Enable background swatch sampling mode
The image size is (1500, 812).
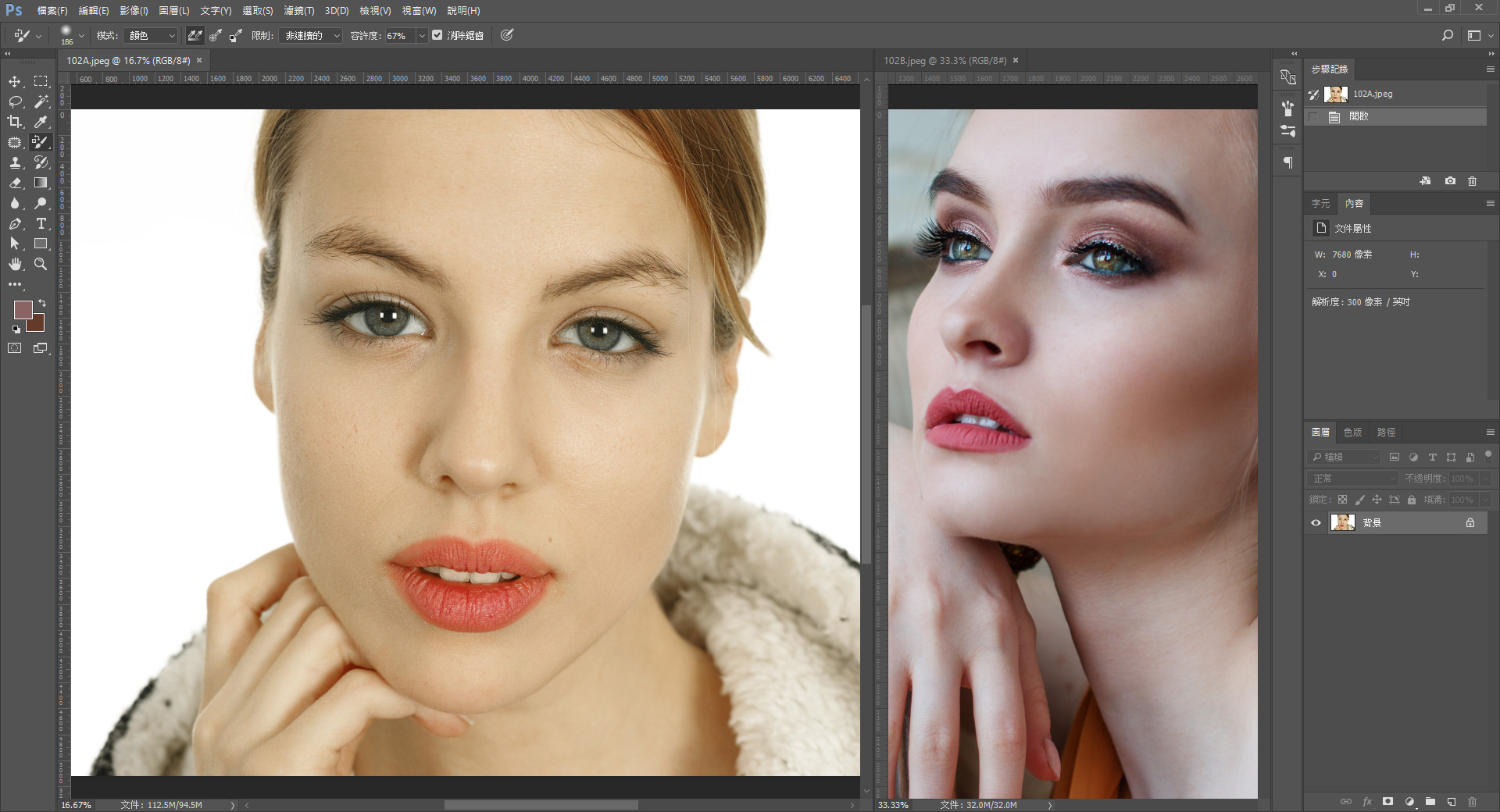235,35
